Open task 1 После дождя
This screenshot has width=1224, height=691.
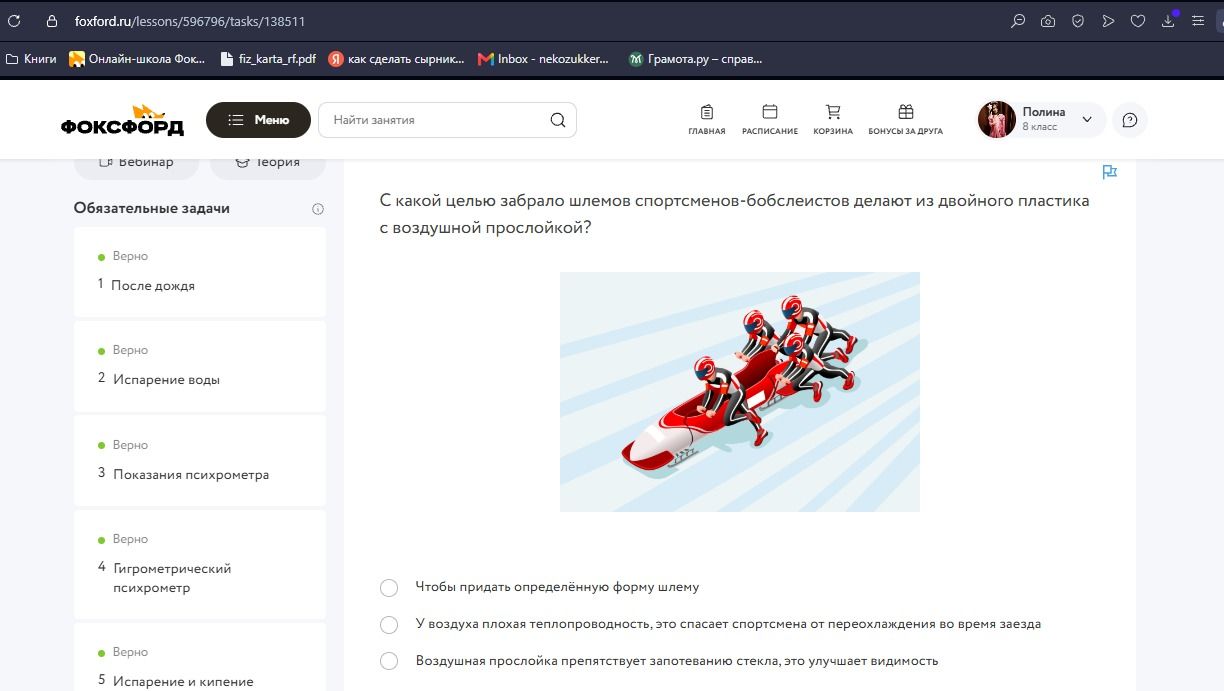pos(200,272)
